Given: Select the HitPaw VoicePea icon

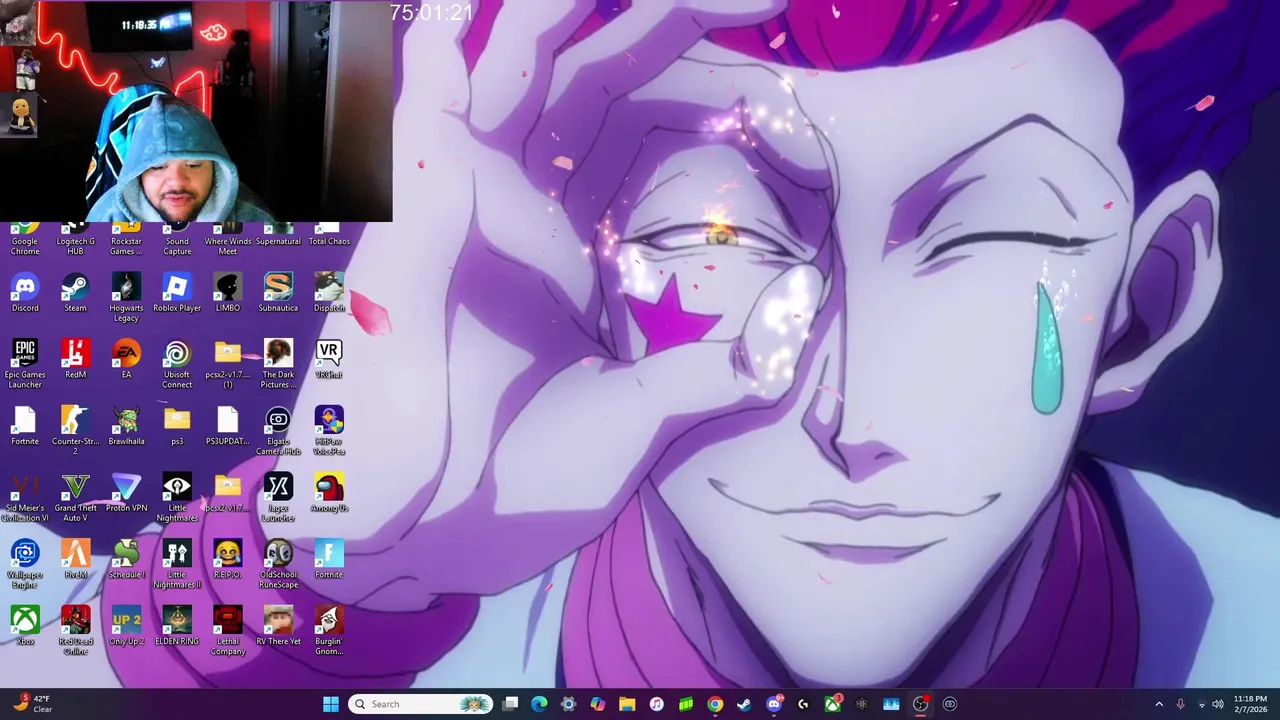Looking at the screenshot, I should click(329, 431).
